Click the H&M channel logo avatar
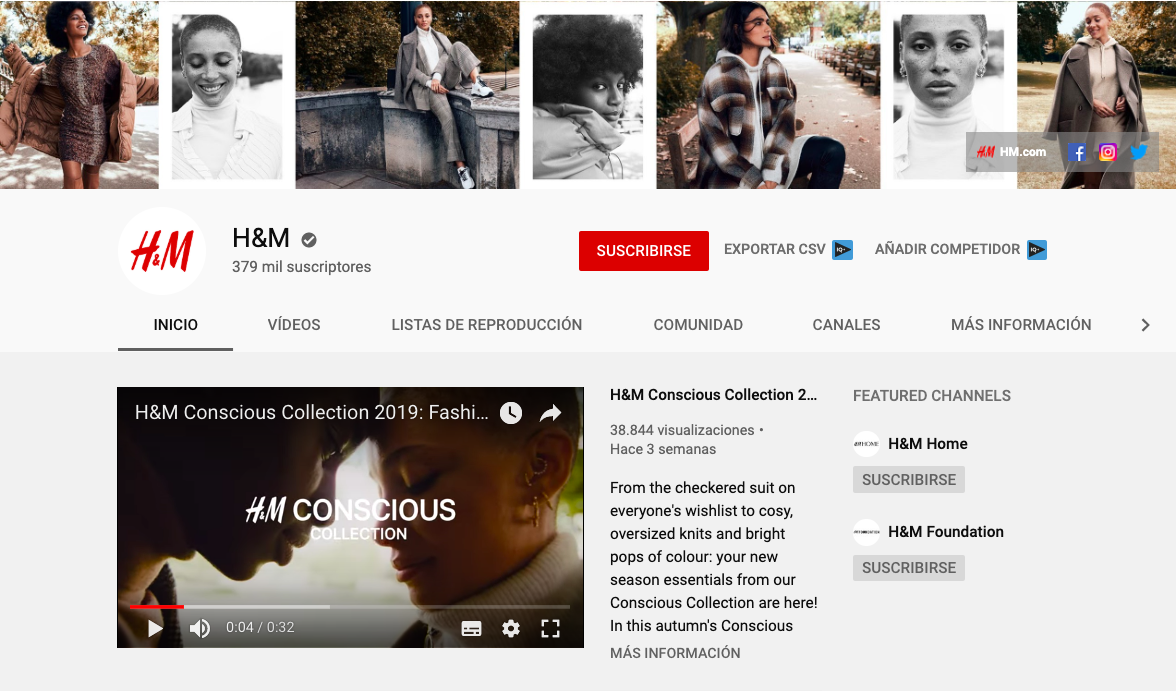The image size is (1176, 691). (x=162, y=251)
